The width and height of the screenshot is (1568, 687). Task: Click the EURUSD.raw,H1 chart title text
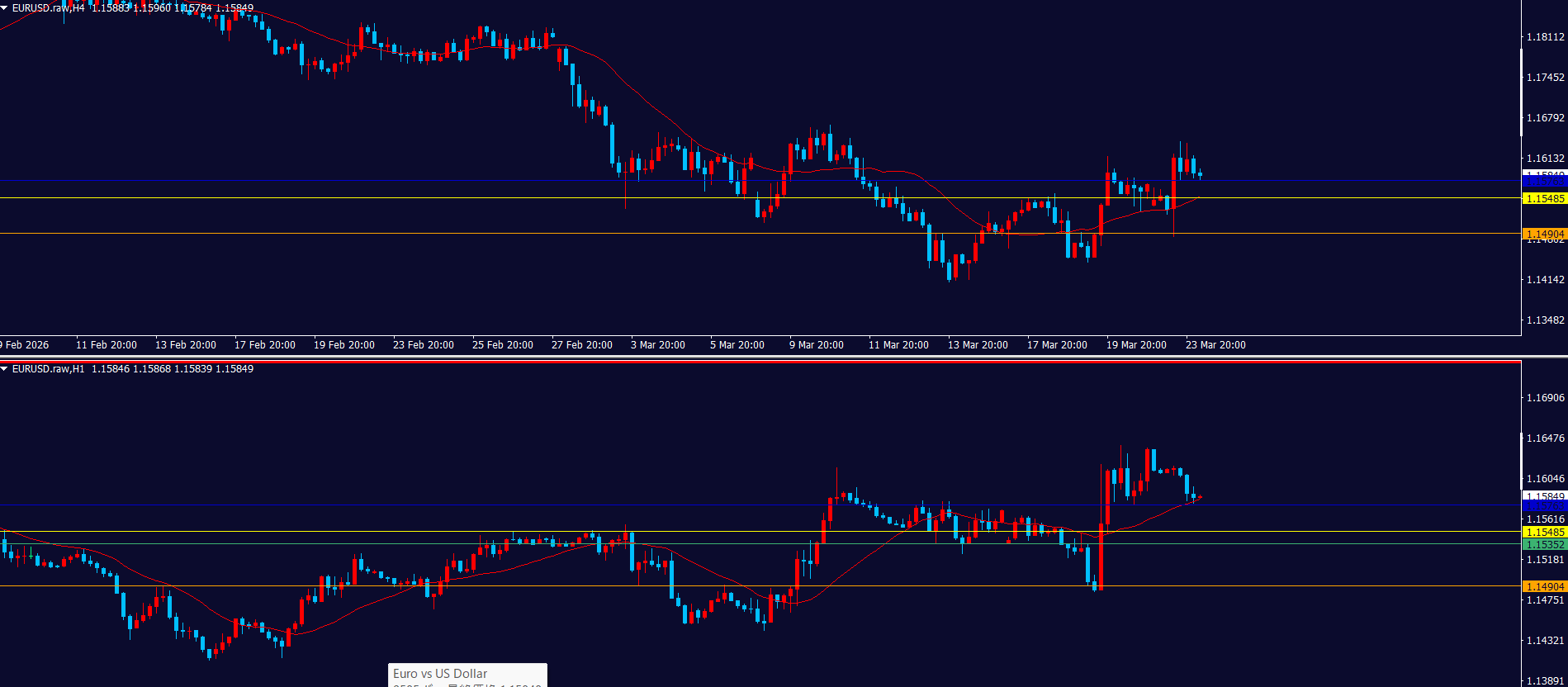click(48, 369)
